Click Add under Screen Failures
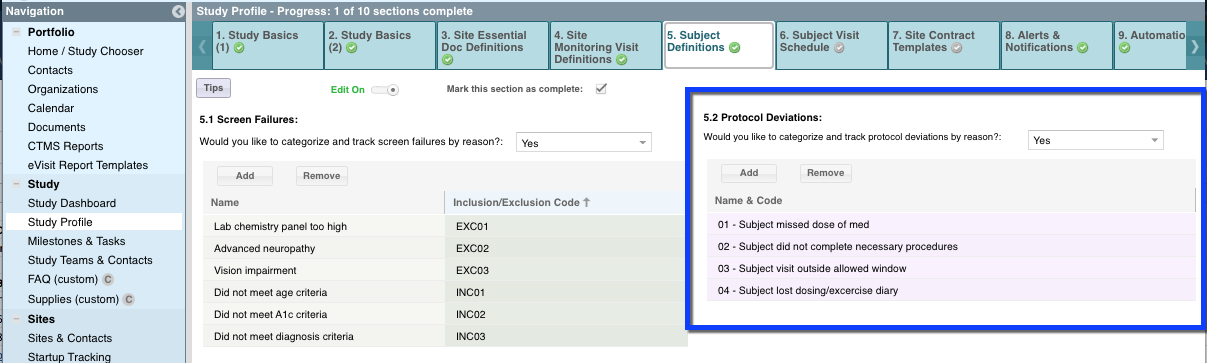 click(x=245, y=176)
